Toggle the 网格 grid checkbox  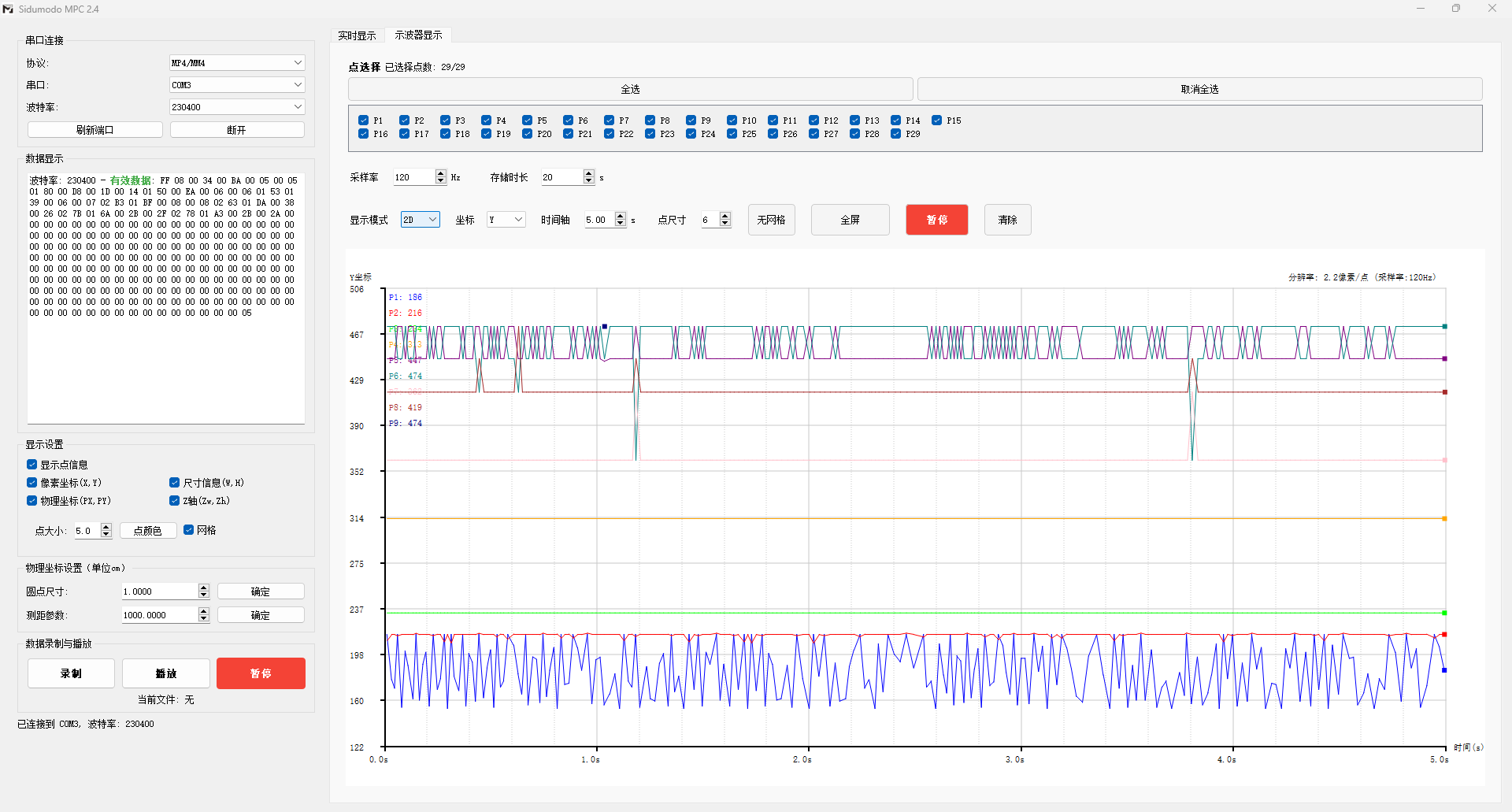pos(189,530)
